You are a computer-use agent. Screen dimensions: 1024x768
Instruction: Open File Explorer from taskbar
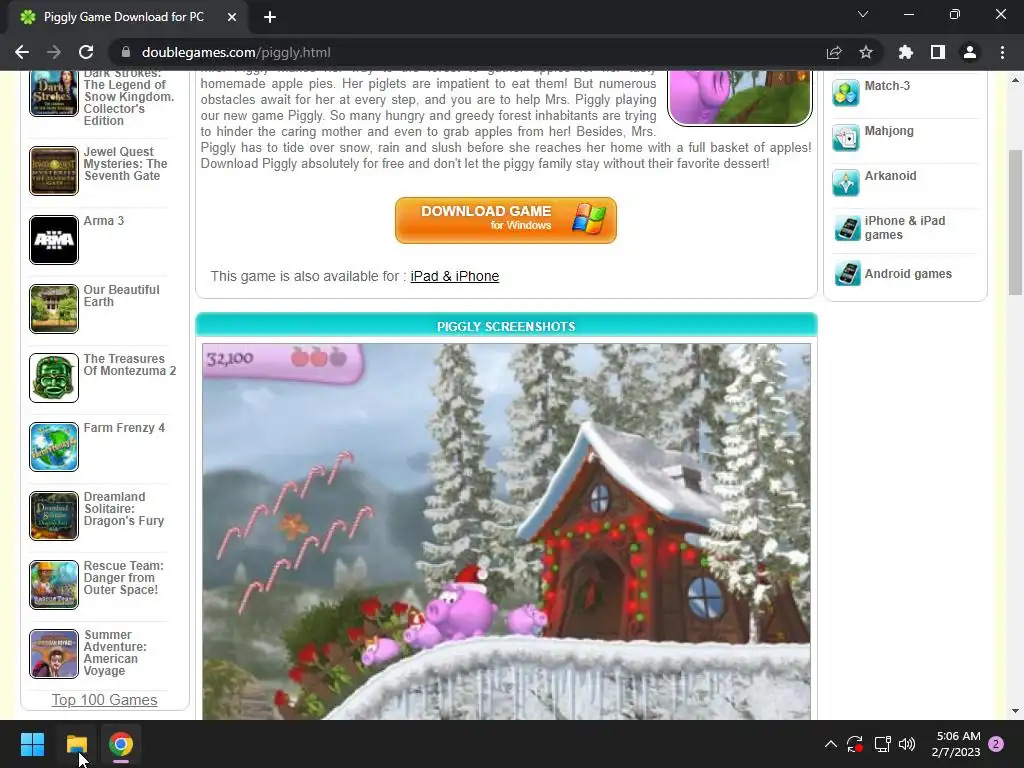pyautogui.click(x=77, y=744)
